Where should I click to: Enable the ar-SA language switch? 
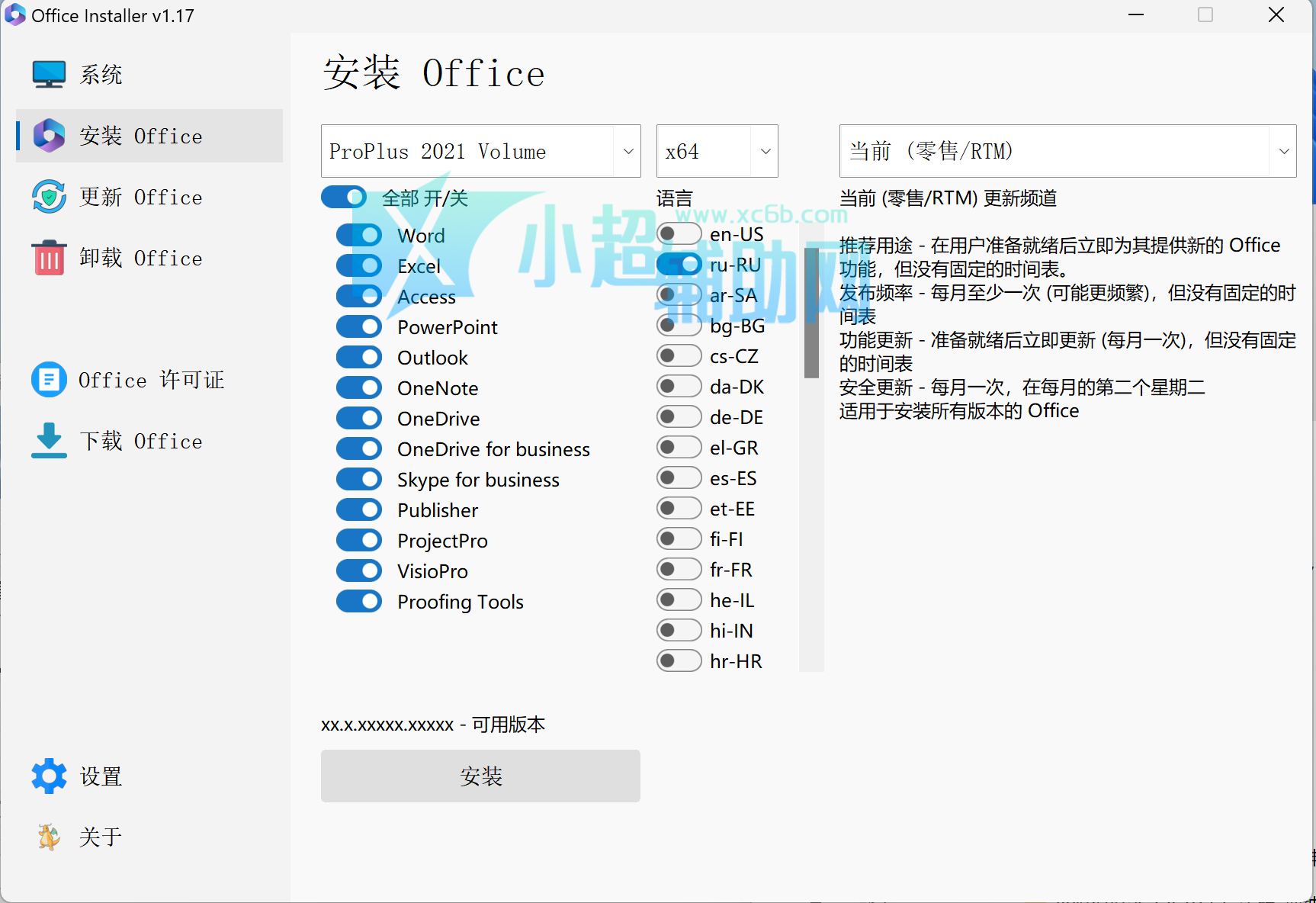(x=679, y=294)
